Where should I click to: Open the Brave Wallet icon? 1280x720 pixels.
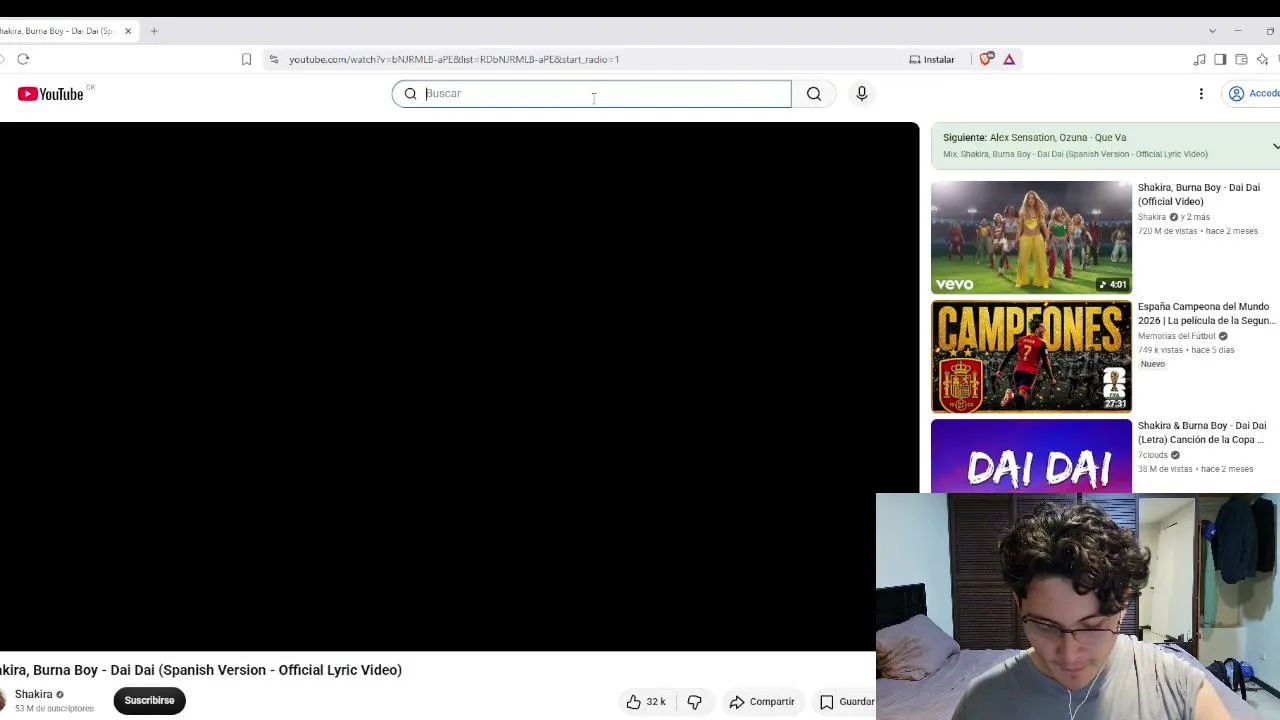pyautogui.click(x=1241, y=59)
